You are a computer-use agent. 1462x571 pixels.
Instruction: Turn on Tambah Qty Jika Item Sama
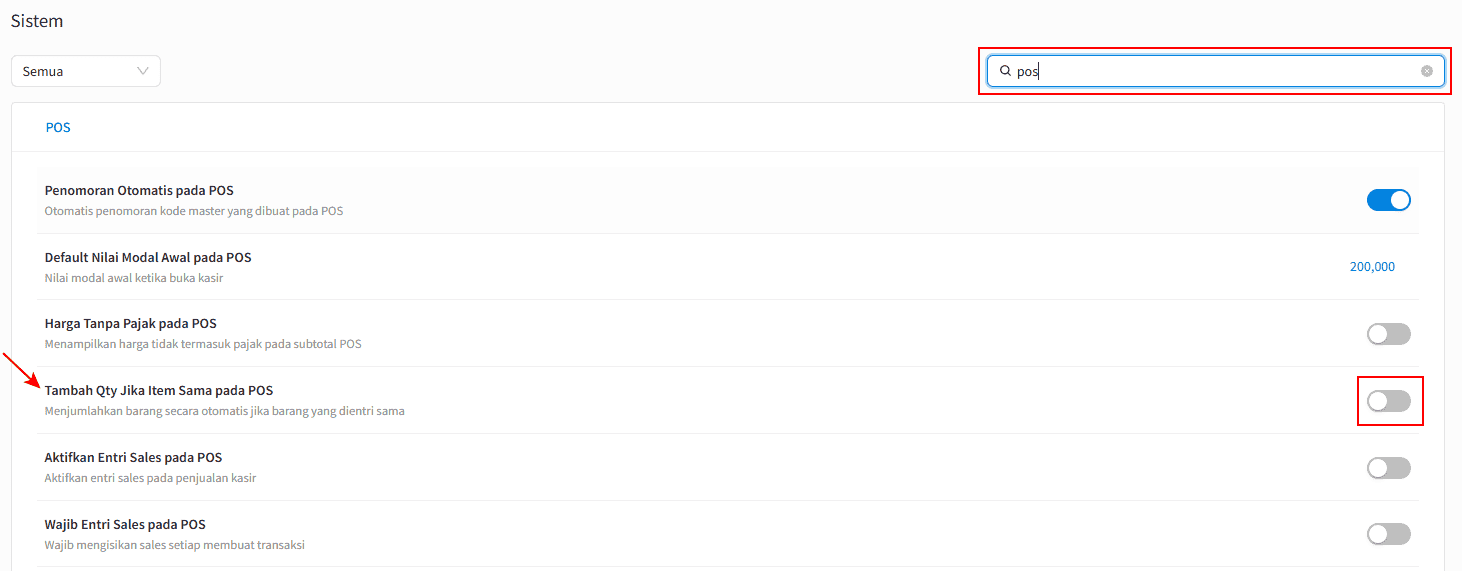(x=1389, y=401)
